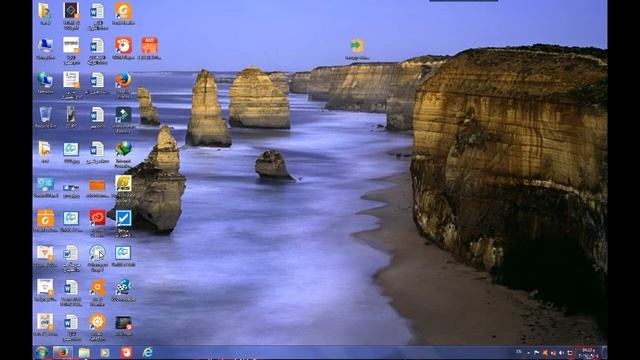The height and width of the screenshot is (360, 640).
Task: Launch Internet Explorer from the taskbar
Action: click(x=147, y=353)
